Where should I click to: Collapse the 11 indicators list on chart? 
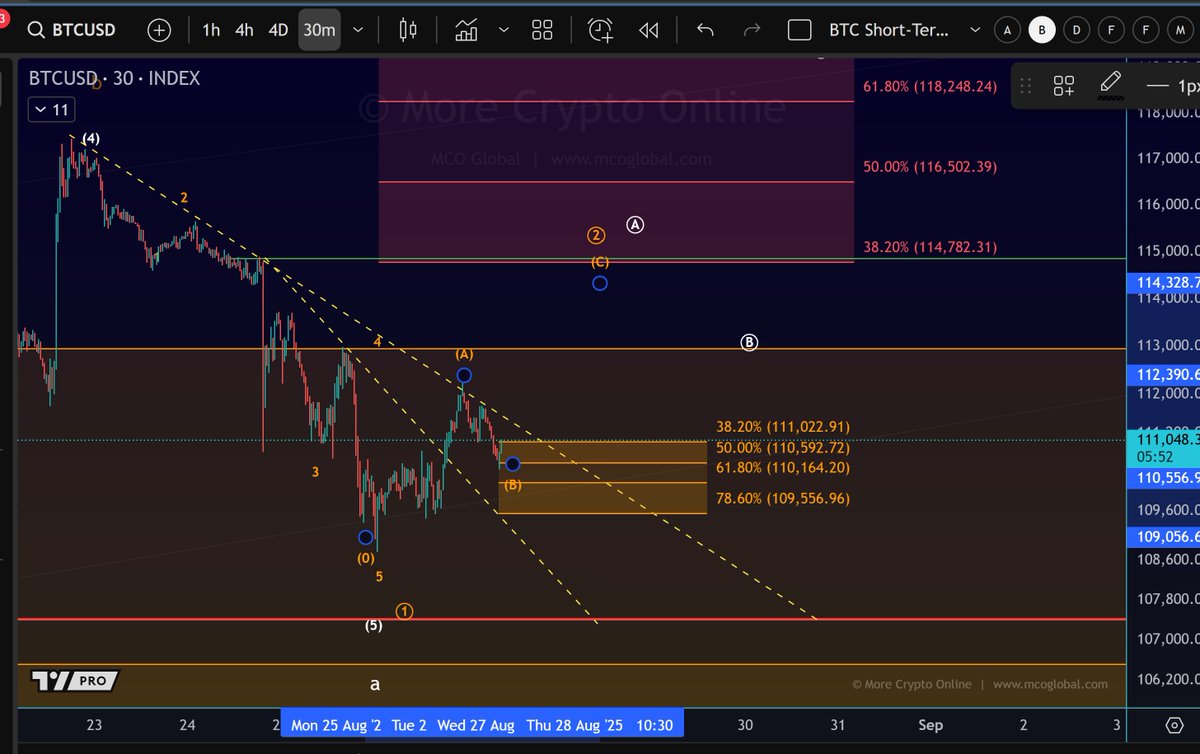click(50, 109)
